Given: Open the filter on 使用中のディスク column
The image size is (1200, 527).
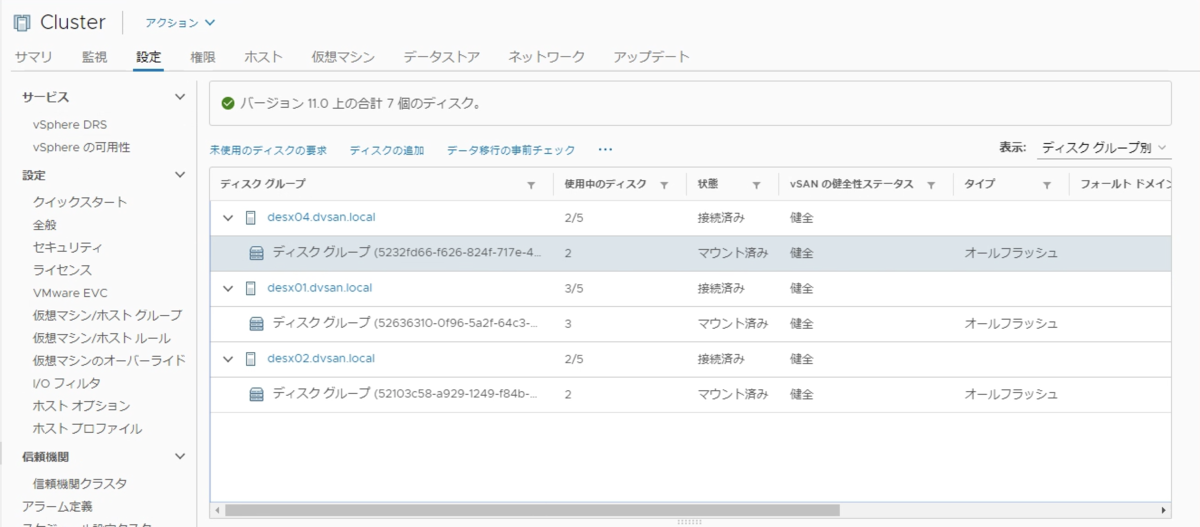Looking at the screenshot, I should coord(664,185).
